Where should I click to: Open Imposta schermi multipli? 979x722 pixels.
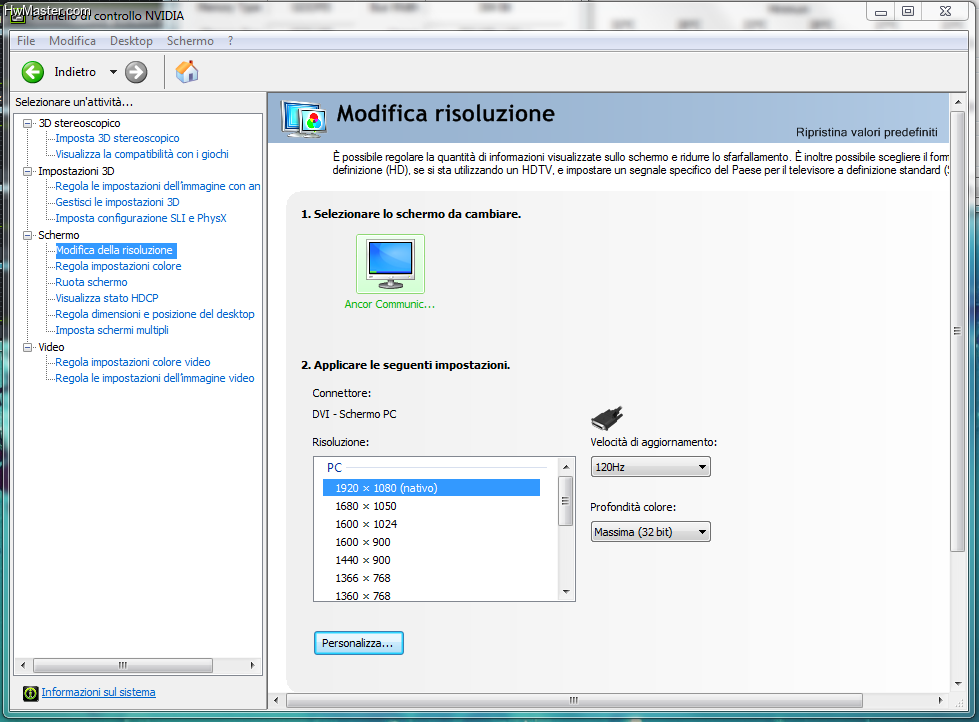112,330
